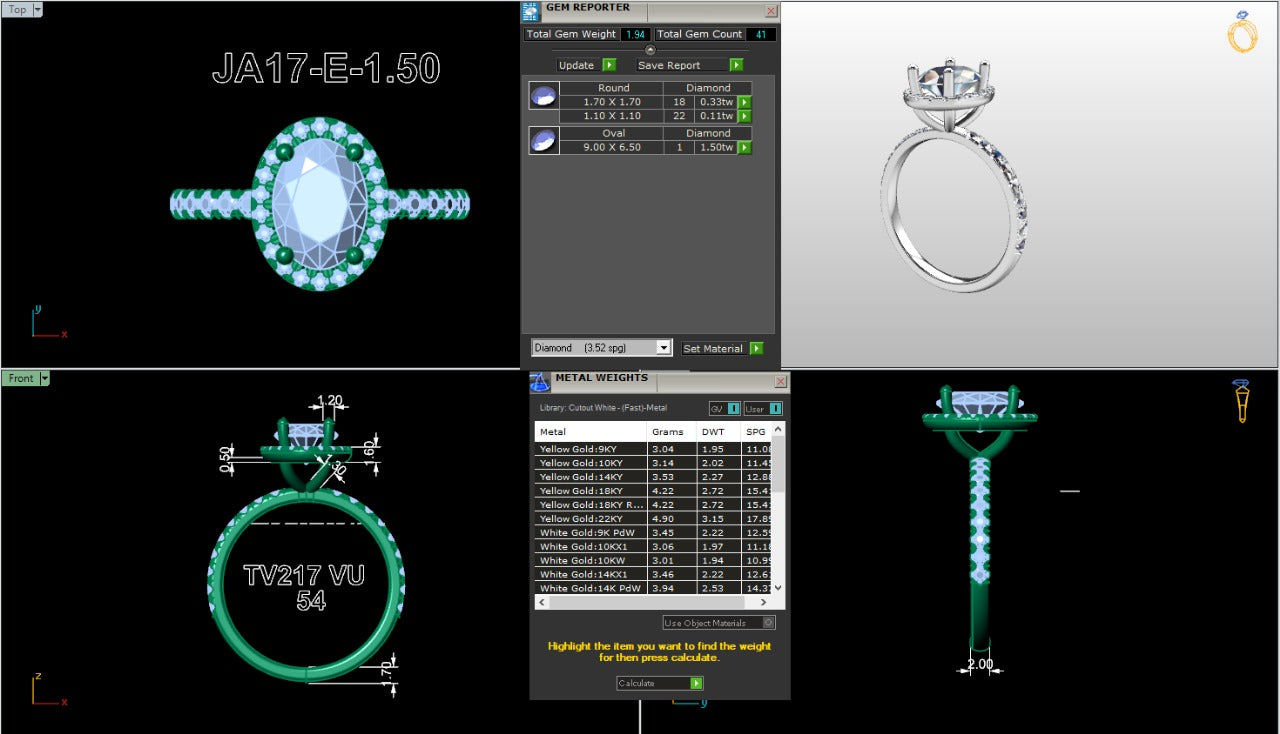Screen dimensions: 1280x734
Task: Click the Calculate button
Action: point(660,683)
